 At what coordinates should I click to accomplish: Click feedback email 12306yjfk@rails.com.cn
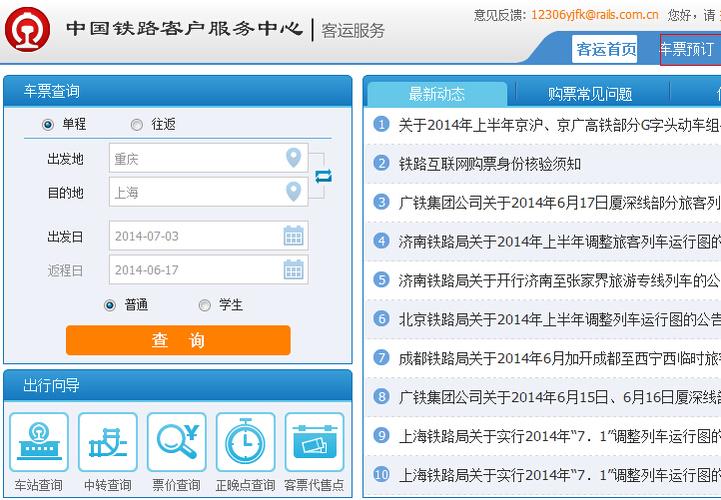(x=595, y=15)
